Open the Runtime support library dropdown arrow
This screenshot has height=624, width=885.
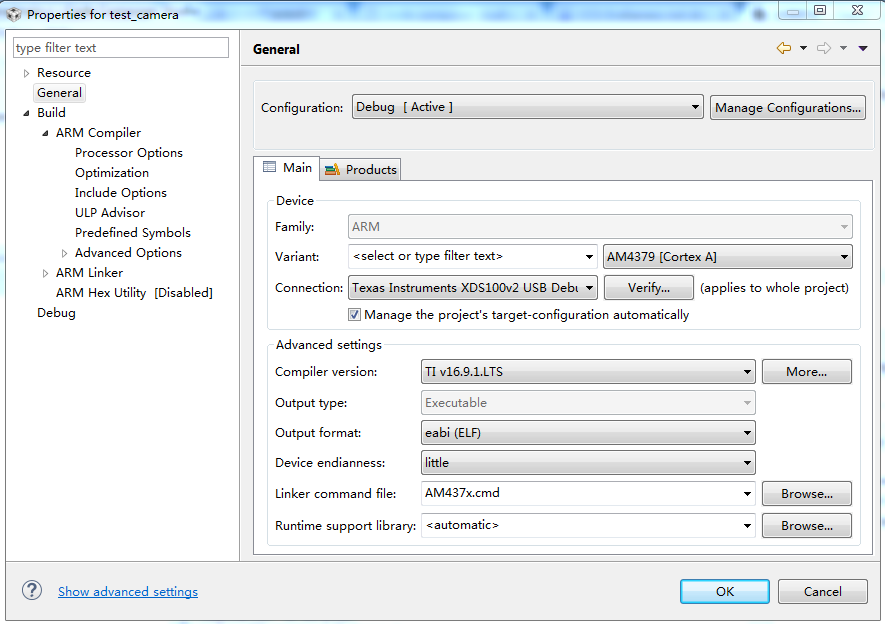pyautogui.click(x=747, y=526)
